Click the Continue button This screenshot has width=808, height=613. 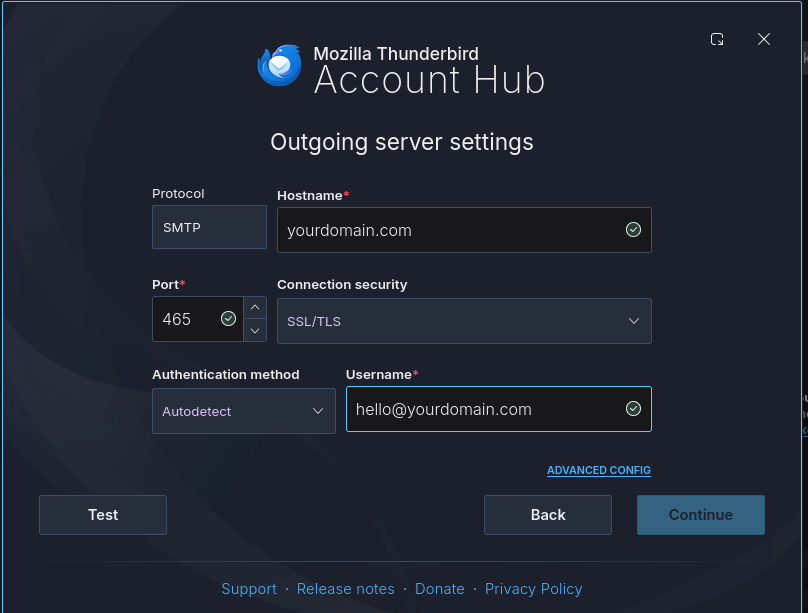click(701, 515)
